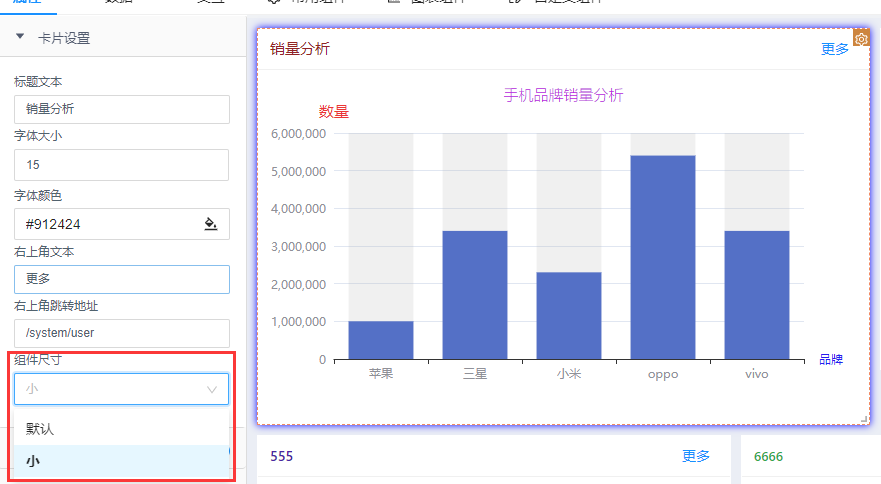Screen dimensions: 881x484
Task: Click the 右上角文本 input containing 更多
Action: tap(122, 279)
